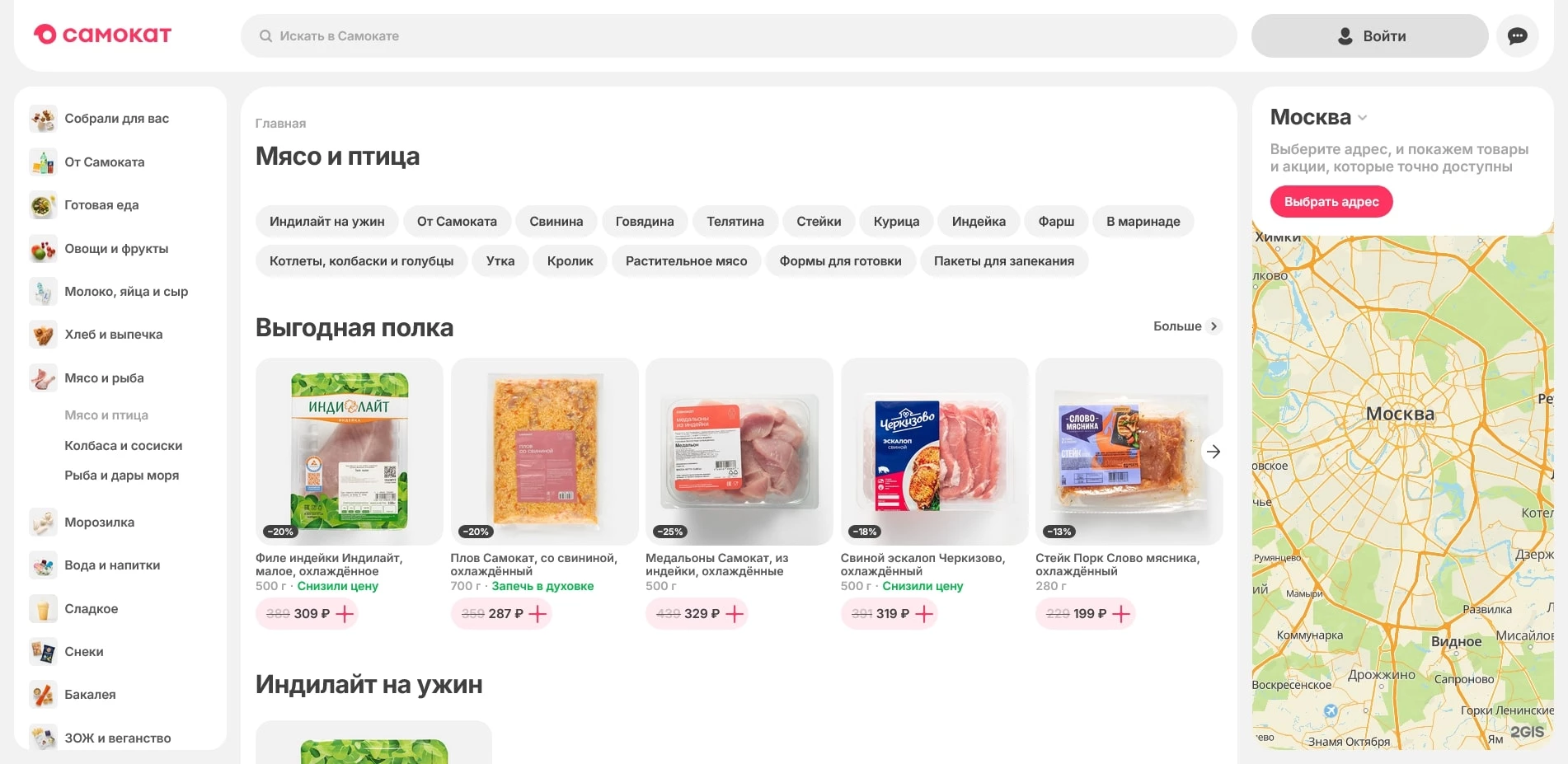The width and height of the screenshot is (1568, 764).
Task: Add Стейк Порк to cart
Action: point(1121,614)
